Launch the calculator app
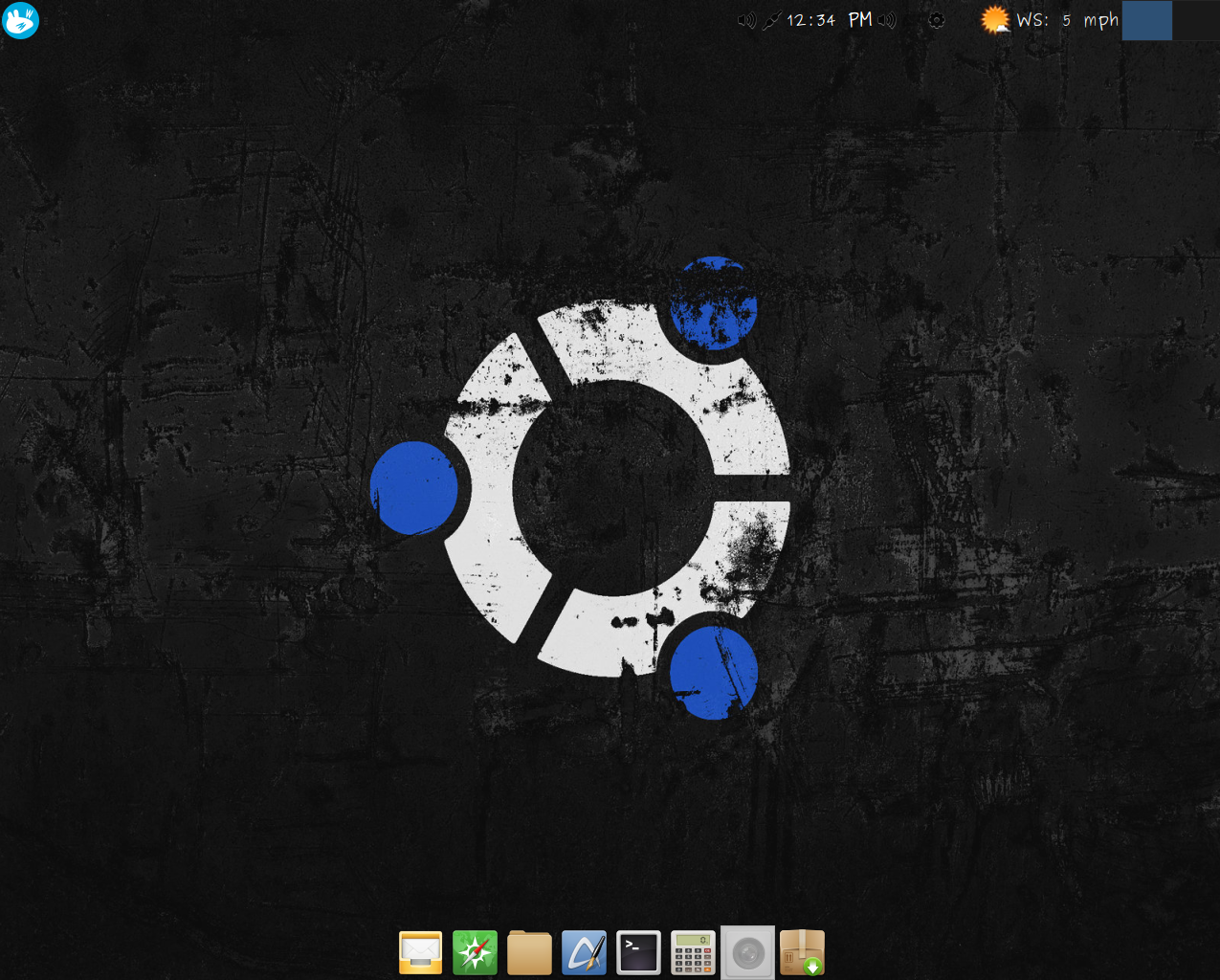 [x=693, y=952]
